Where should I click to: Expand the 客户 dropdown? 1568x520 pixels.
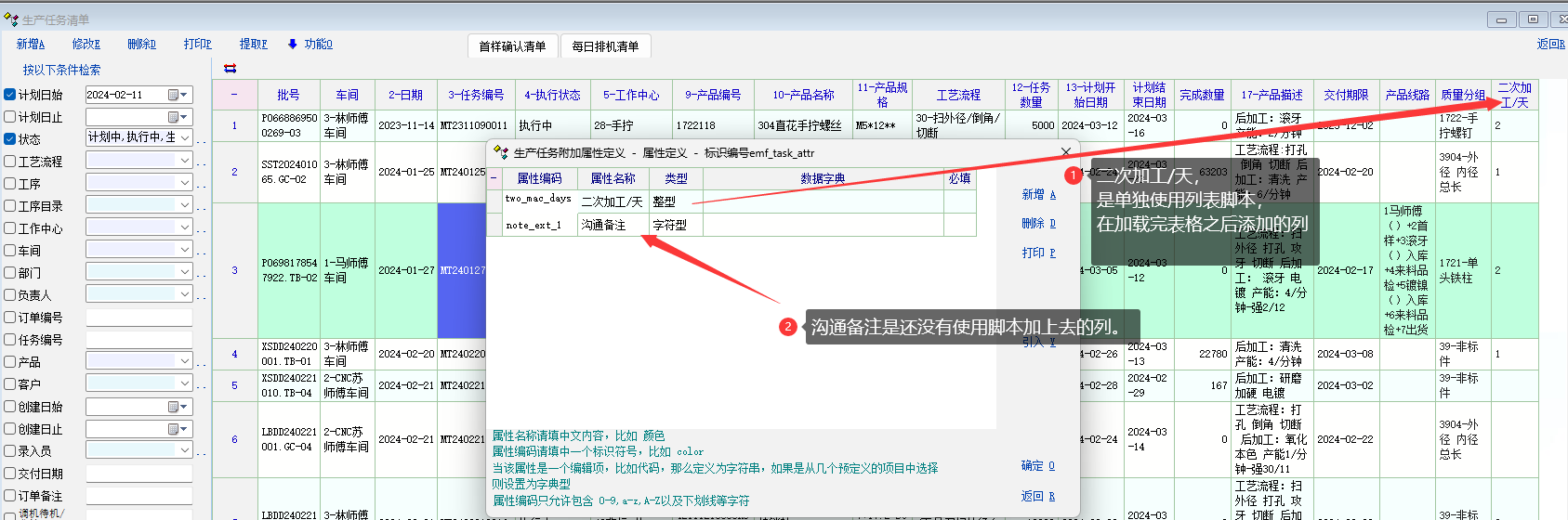(185, 383)
